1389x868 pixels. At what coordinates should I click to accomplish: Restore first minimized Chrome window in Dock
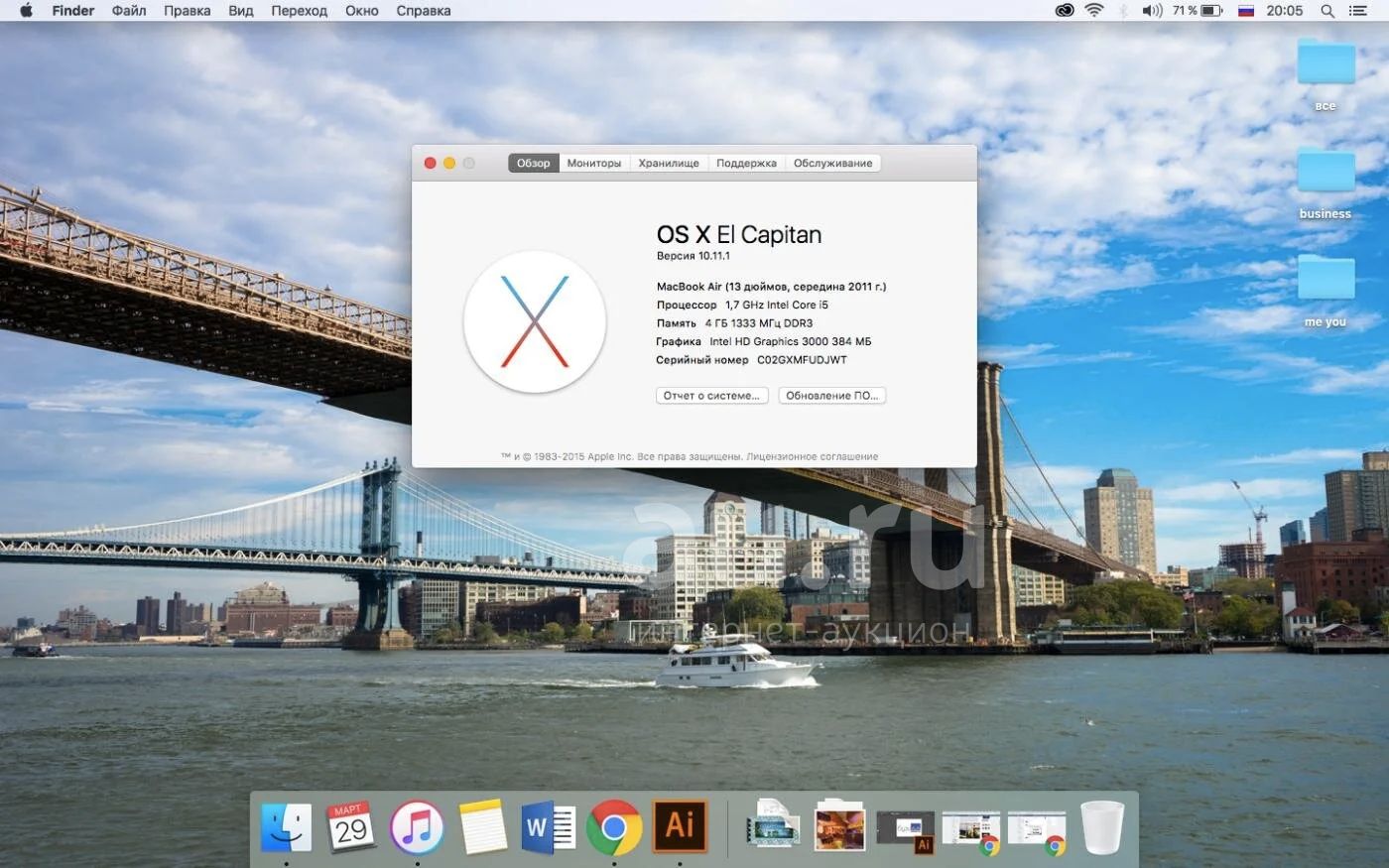tap(971, 831)
